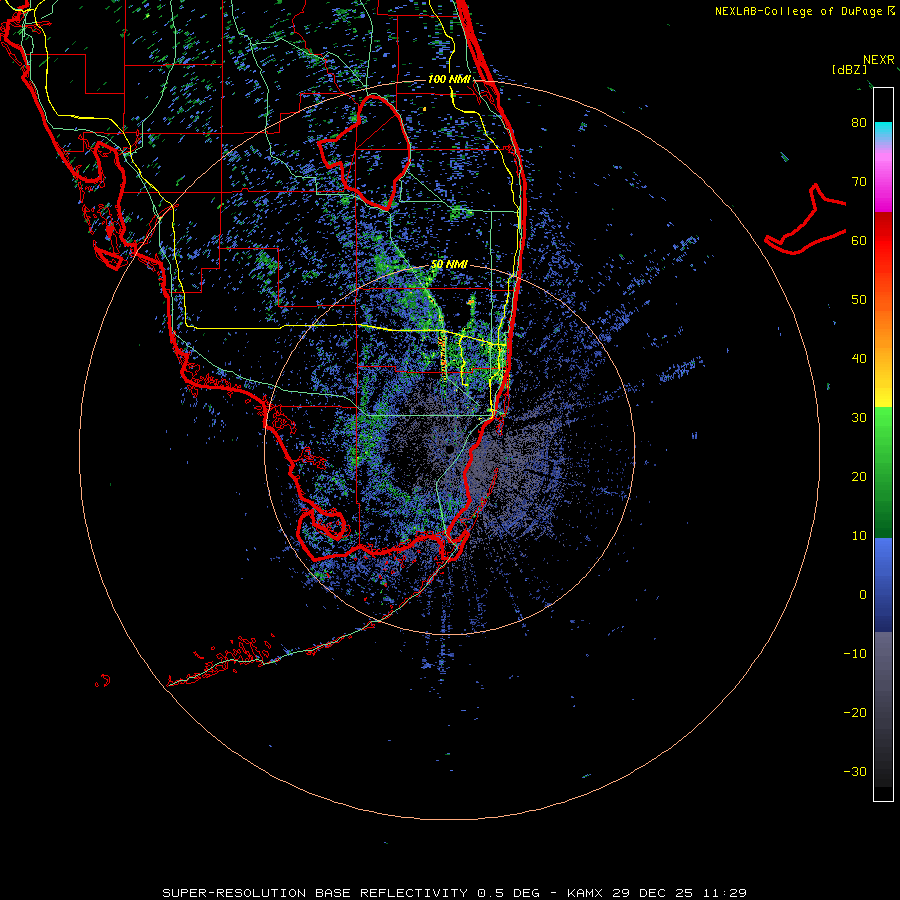Click the -30 value on the dBZ scale
Image resolution: width=900 pixels, height=900 pixels.
(x=855, y=771)
